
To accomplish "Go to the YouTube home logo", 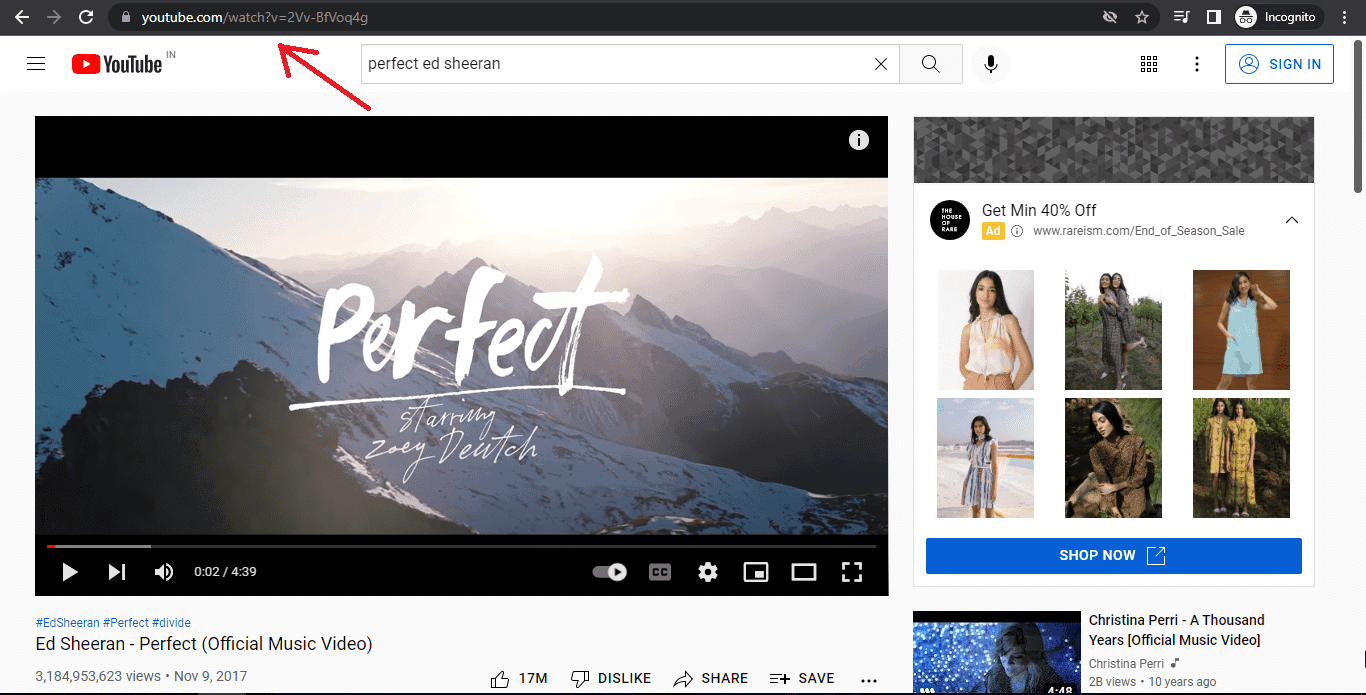I will [117, 64].
